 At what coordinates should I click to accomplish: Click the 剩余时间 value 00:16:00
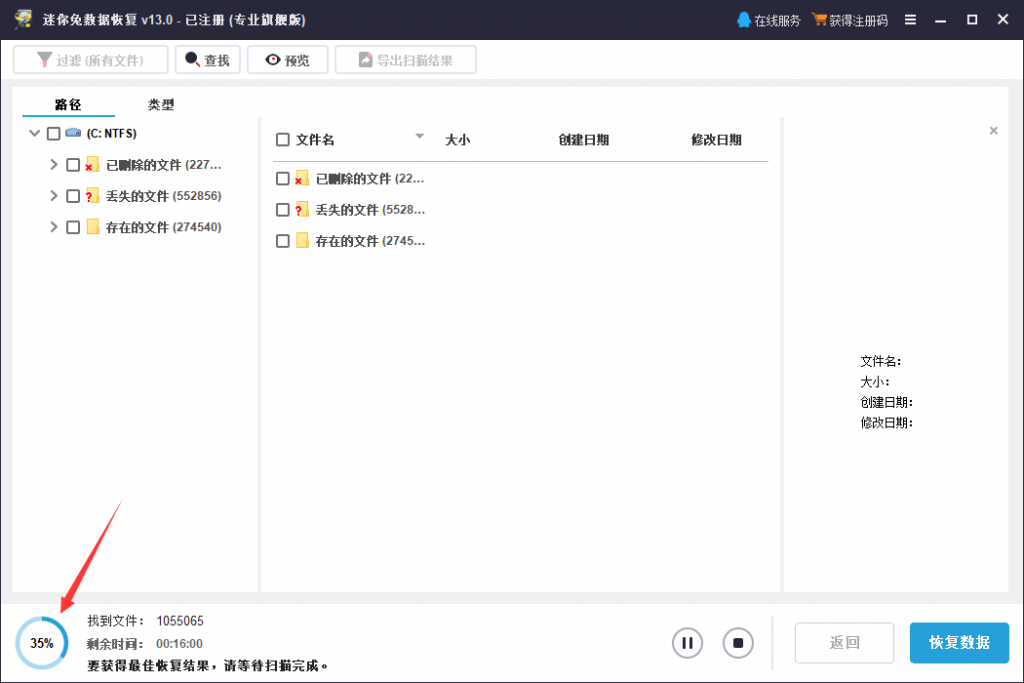179,644
